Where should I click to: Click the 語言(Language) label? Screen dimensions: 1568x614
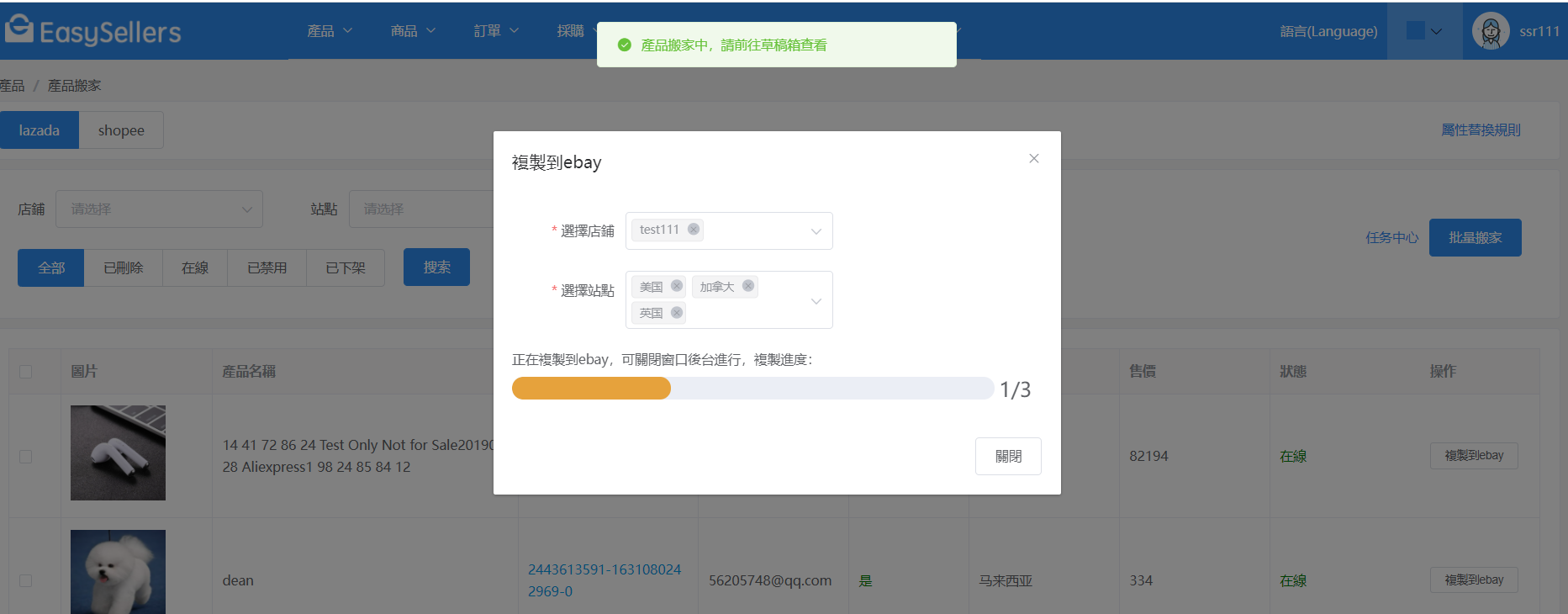click(1328, 31)
